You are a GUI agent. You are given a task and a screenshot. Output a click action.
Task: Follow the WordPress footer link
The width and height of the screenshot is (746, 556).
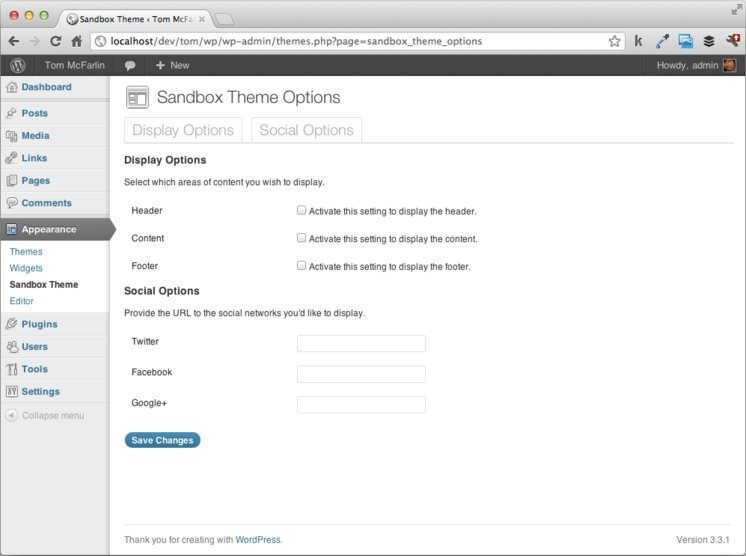[x=258, y=540]
